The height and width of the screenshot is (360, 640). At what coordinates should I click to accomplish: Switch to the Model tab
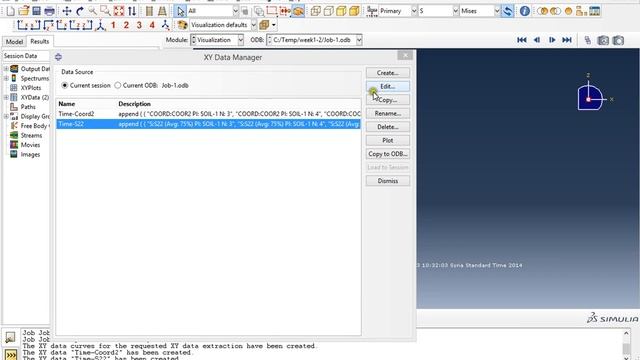[x=14, y=42]
